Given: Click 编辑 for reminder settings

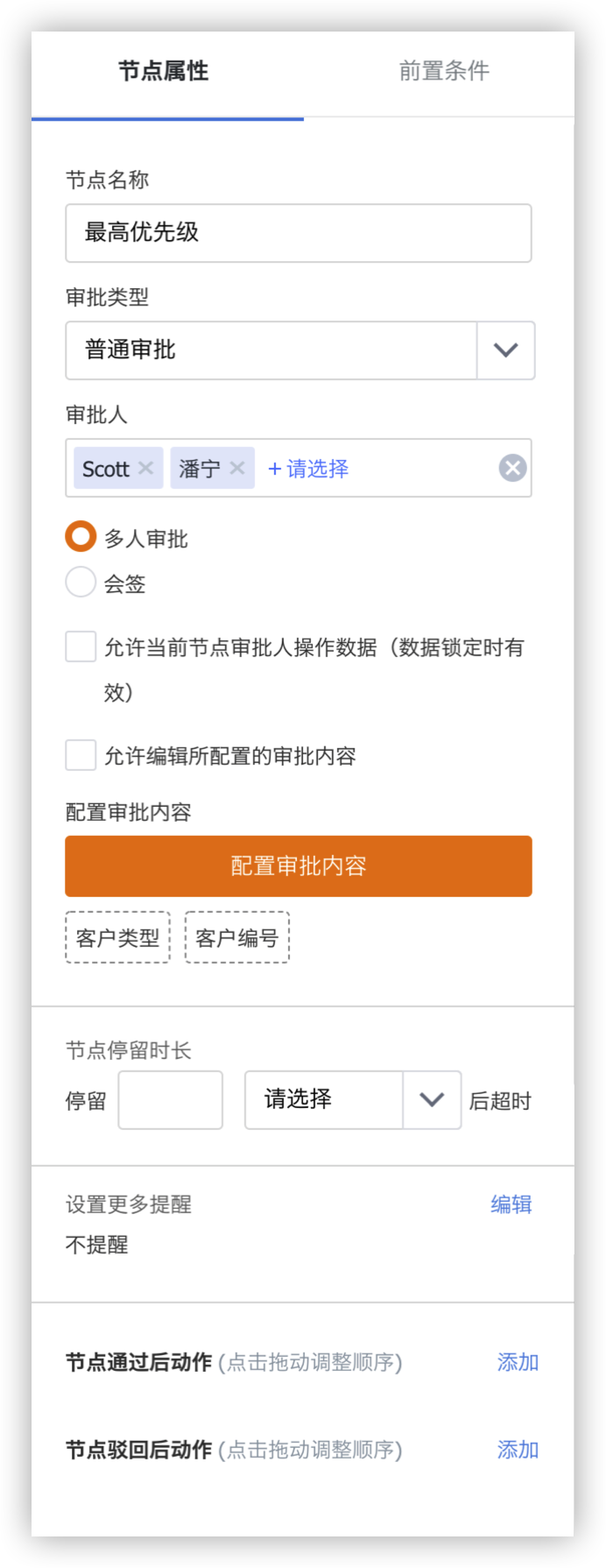Looking at the screenshot, I should point(511,1204).
